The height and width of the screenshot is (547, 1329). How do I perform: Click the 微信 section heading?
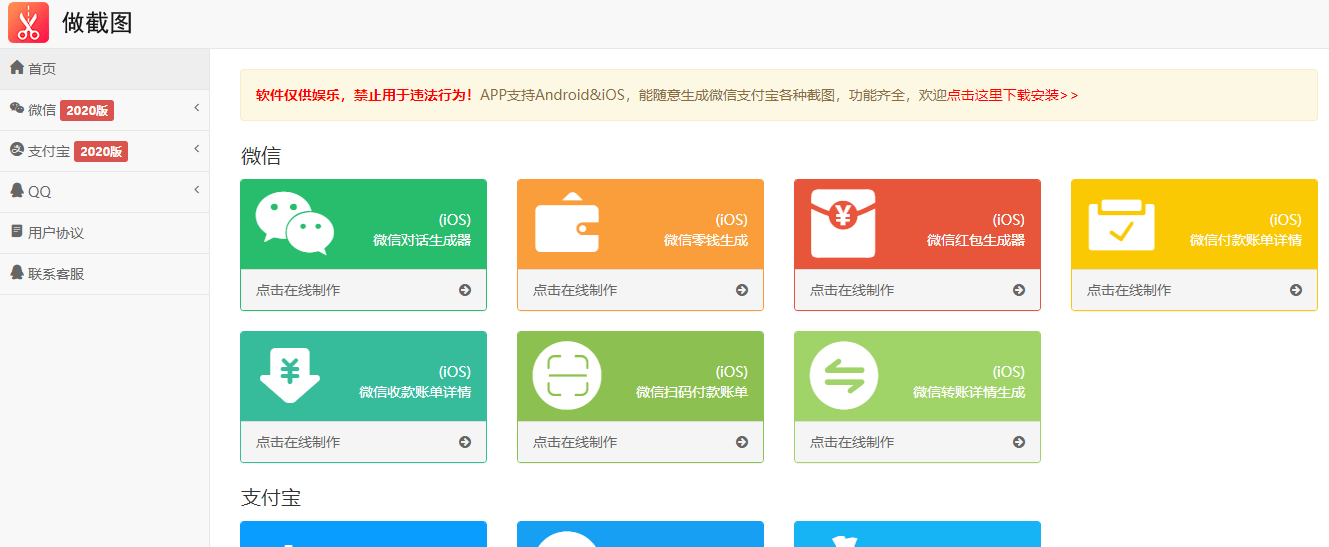[x=261, y=156]
